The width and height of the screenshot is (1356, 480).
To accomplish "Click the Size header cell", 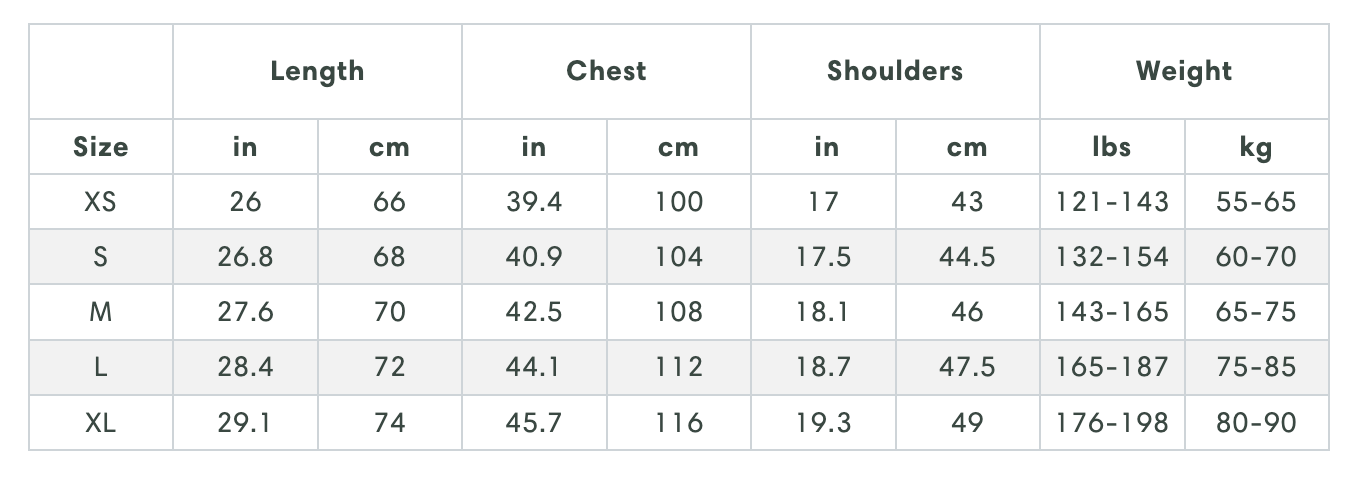I will click(101, 147).
